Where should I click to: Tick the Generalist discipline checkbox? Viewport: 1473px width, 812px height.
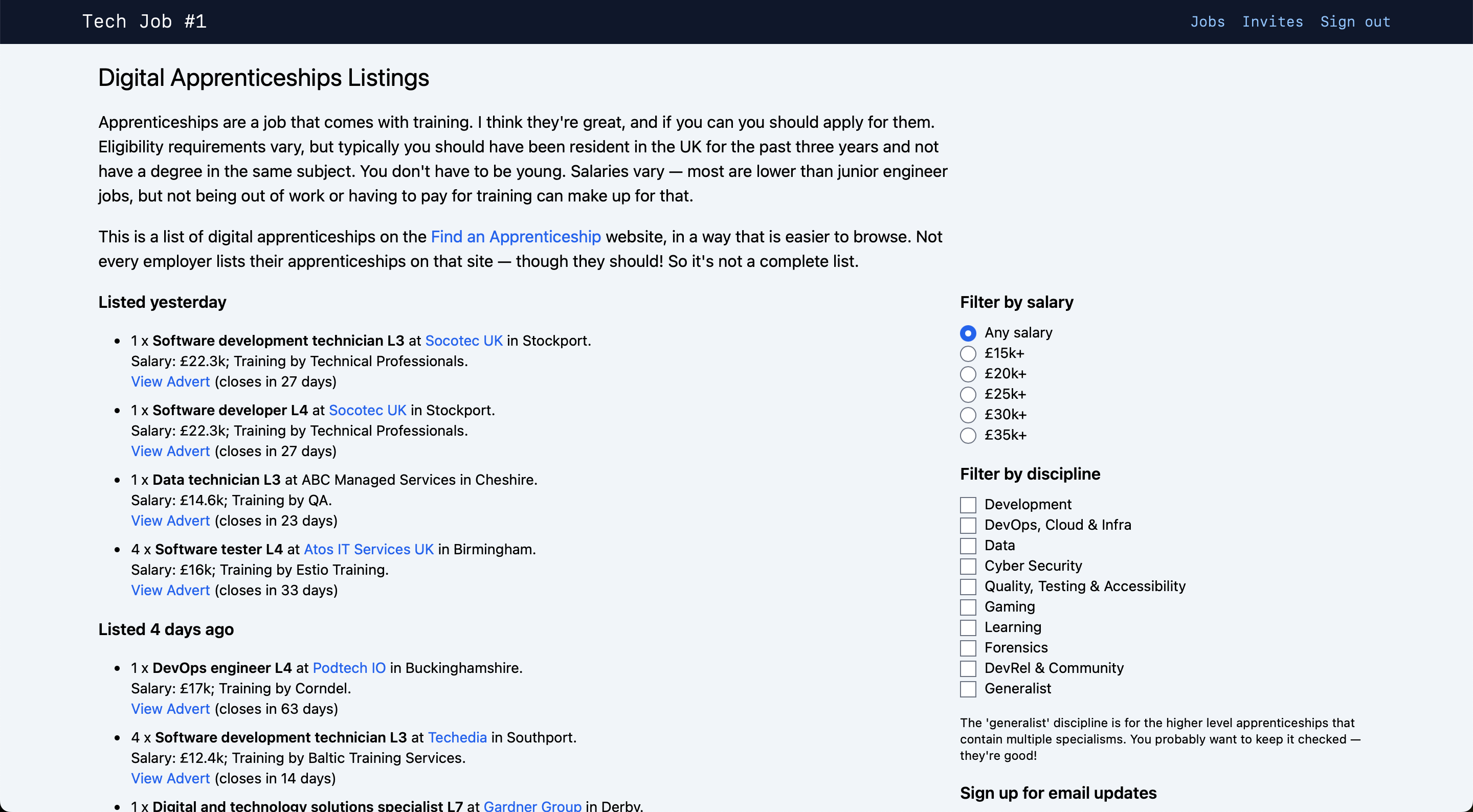(x=968, y=689)
